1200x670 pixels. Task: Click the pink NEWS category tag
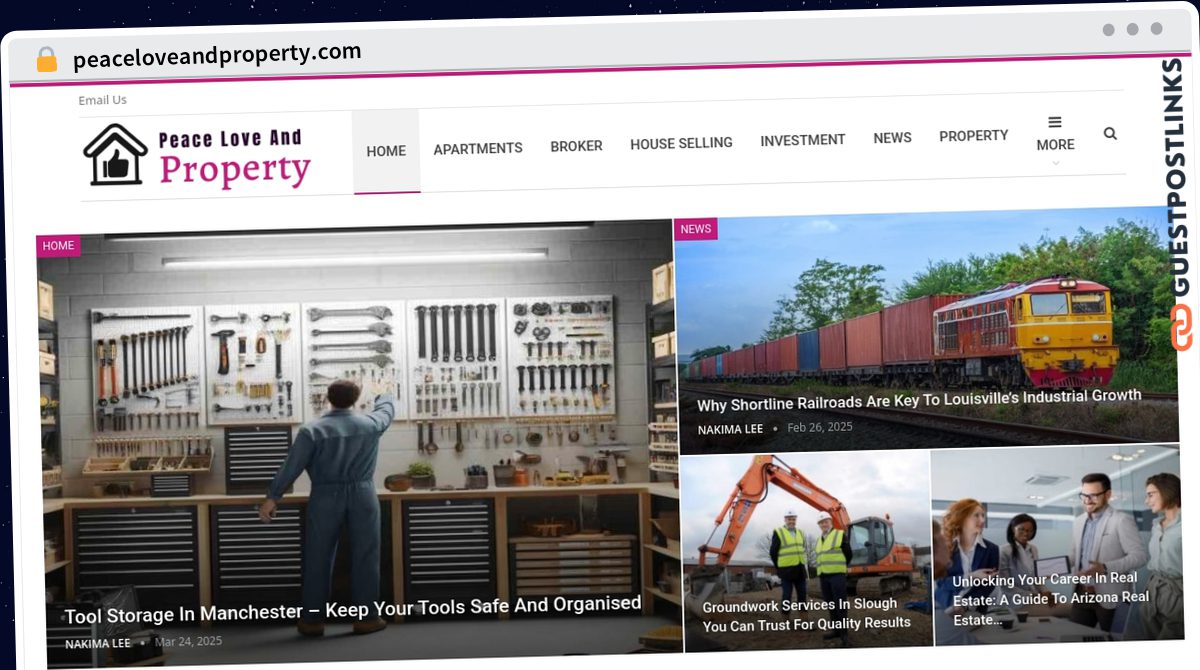click(696, 229)
